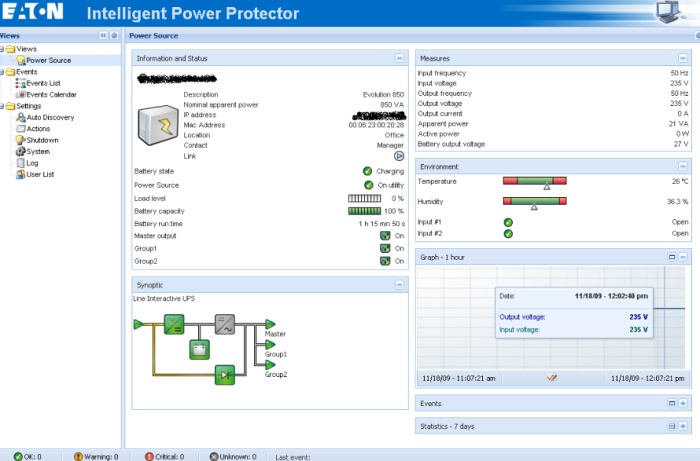Viewport: 700px width, 461px height.
Task: Click the Power Source on utility check icon
Action: 368,185
